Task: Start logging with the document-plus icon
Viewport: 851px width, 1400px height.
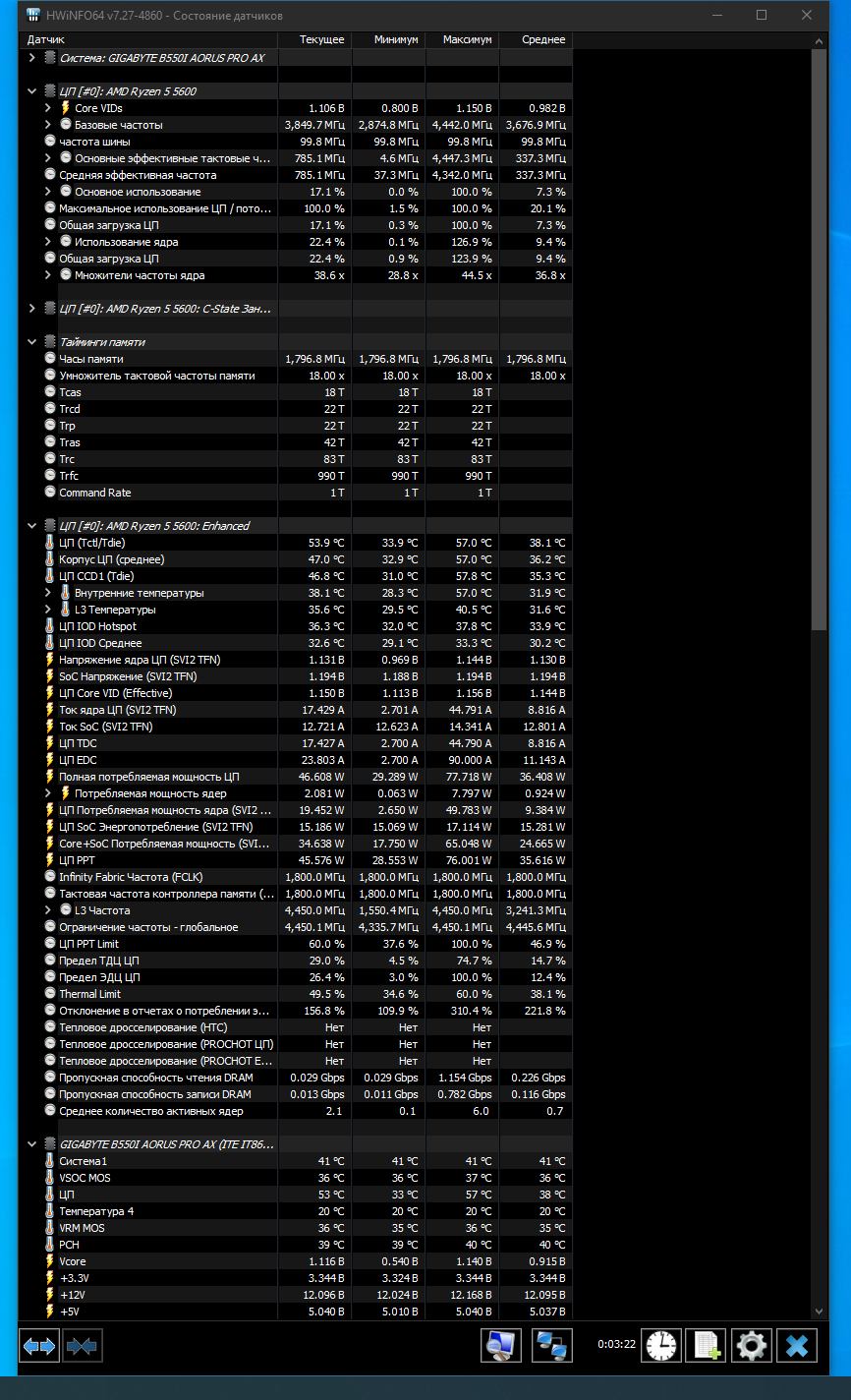Action: 707,1345
